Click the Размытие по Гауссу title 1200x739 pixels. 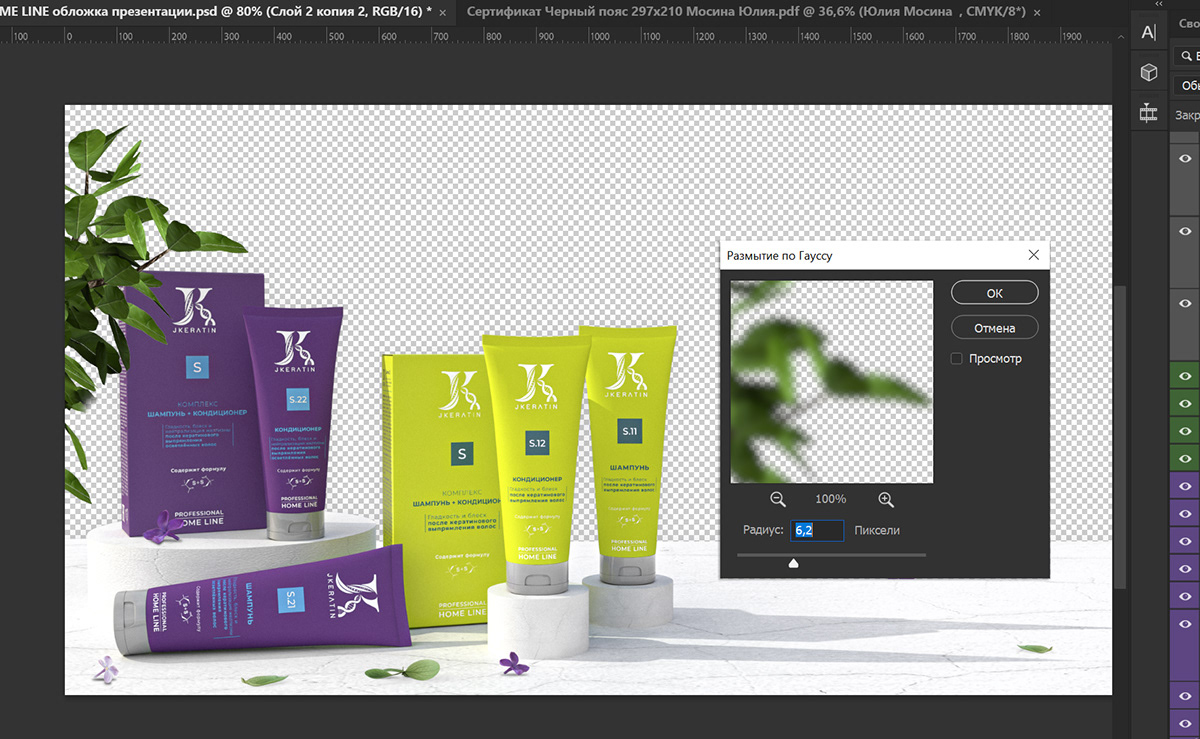click(779, 256)
